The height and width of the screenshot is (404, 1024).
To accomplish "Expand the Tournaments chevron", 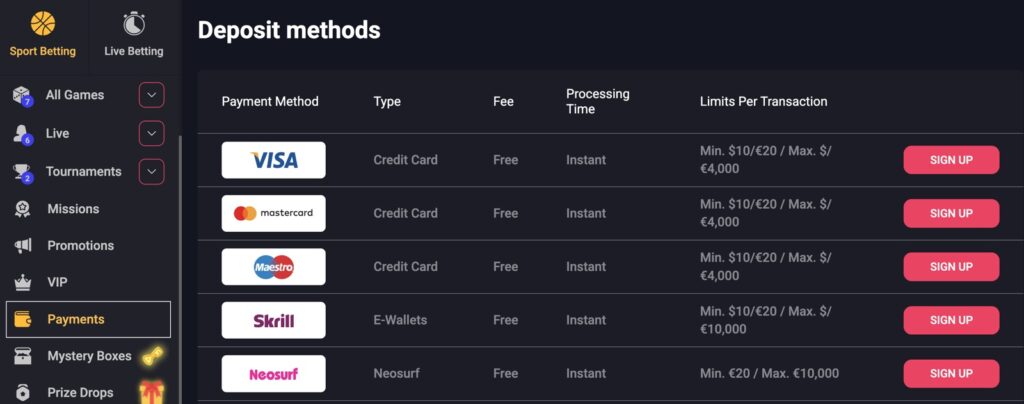I will tap(152, 172).
